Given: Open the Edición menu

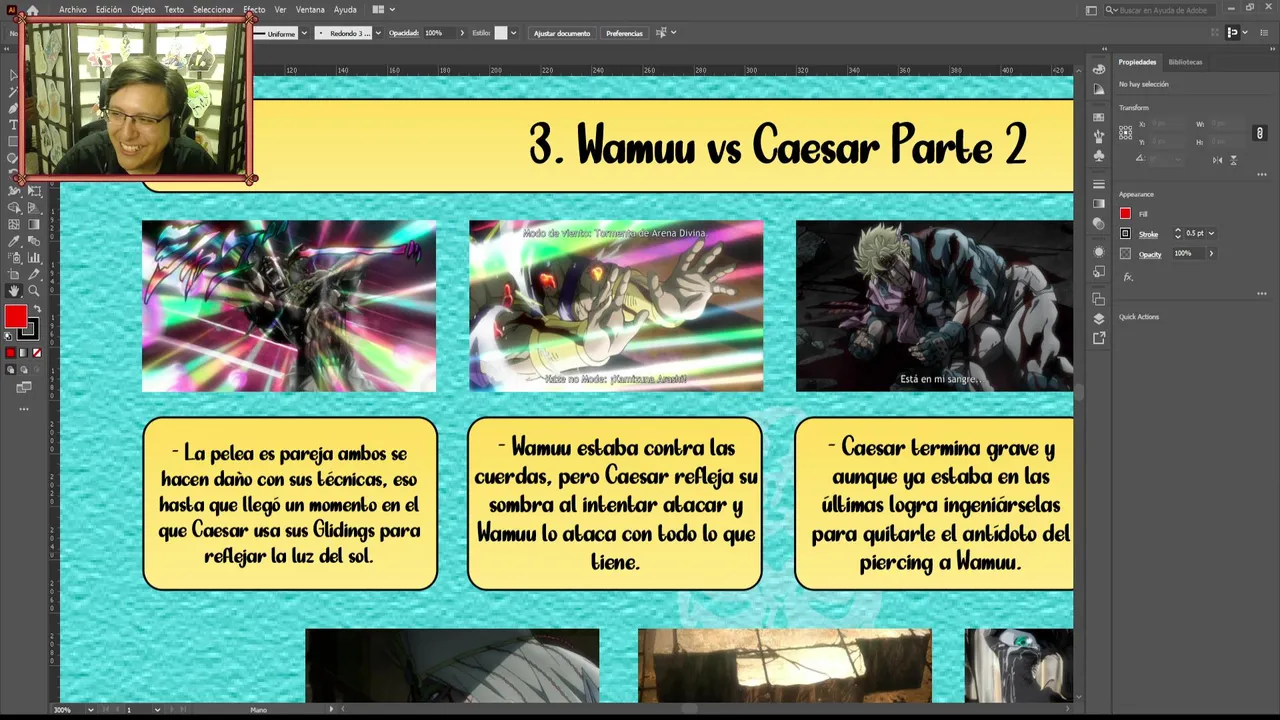Looking at the screenshot, I should 109,9.
